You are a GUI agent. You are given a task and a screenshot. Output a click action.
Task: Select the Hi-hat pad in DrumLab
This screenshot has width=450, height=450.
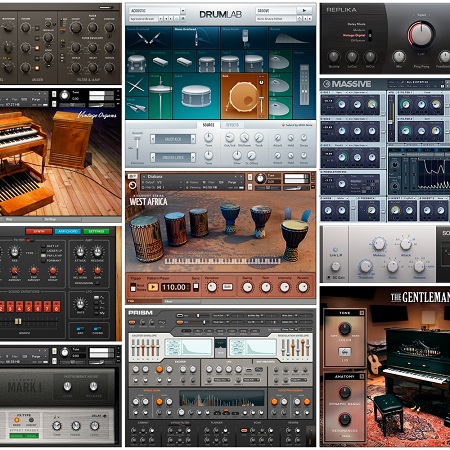pos(160,96)
